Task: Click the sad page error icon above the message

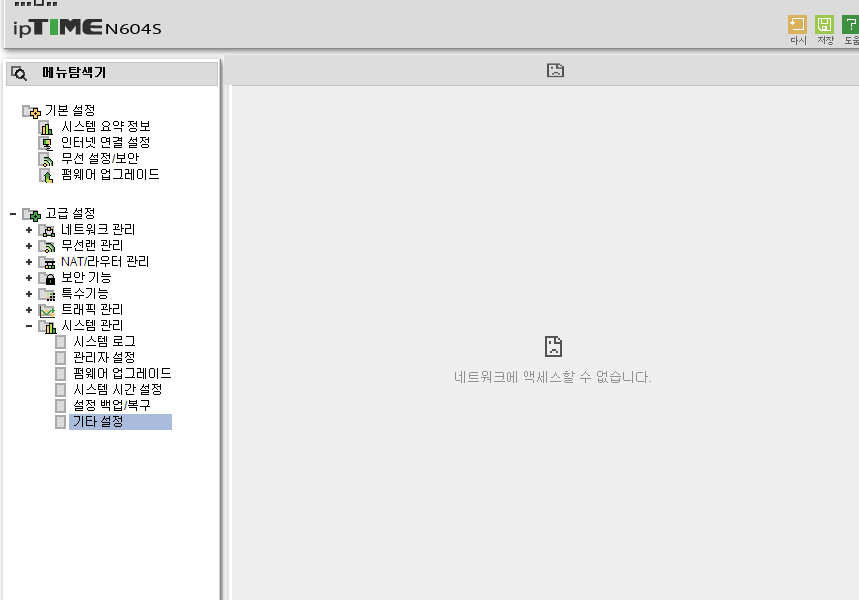Action: tap(553, 346)
